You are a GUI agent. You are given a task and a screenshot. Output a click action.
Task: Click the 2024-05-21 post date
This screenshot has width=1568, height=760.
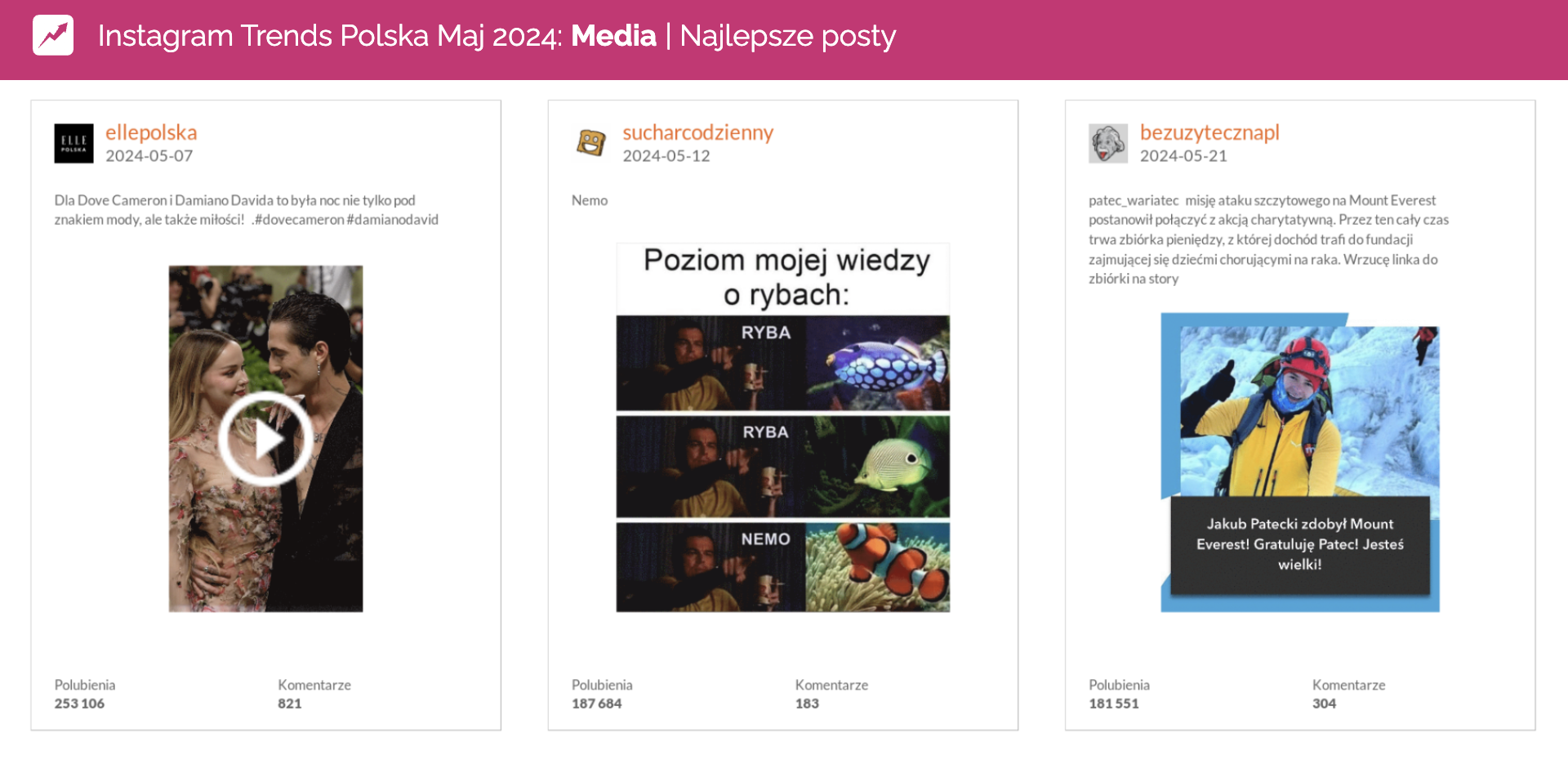pos(1184,155)
